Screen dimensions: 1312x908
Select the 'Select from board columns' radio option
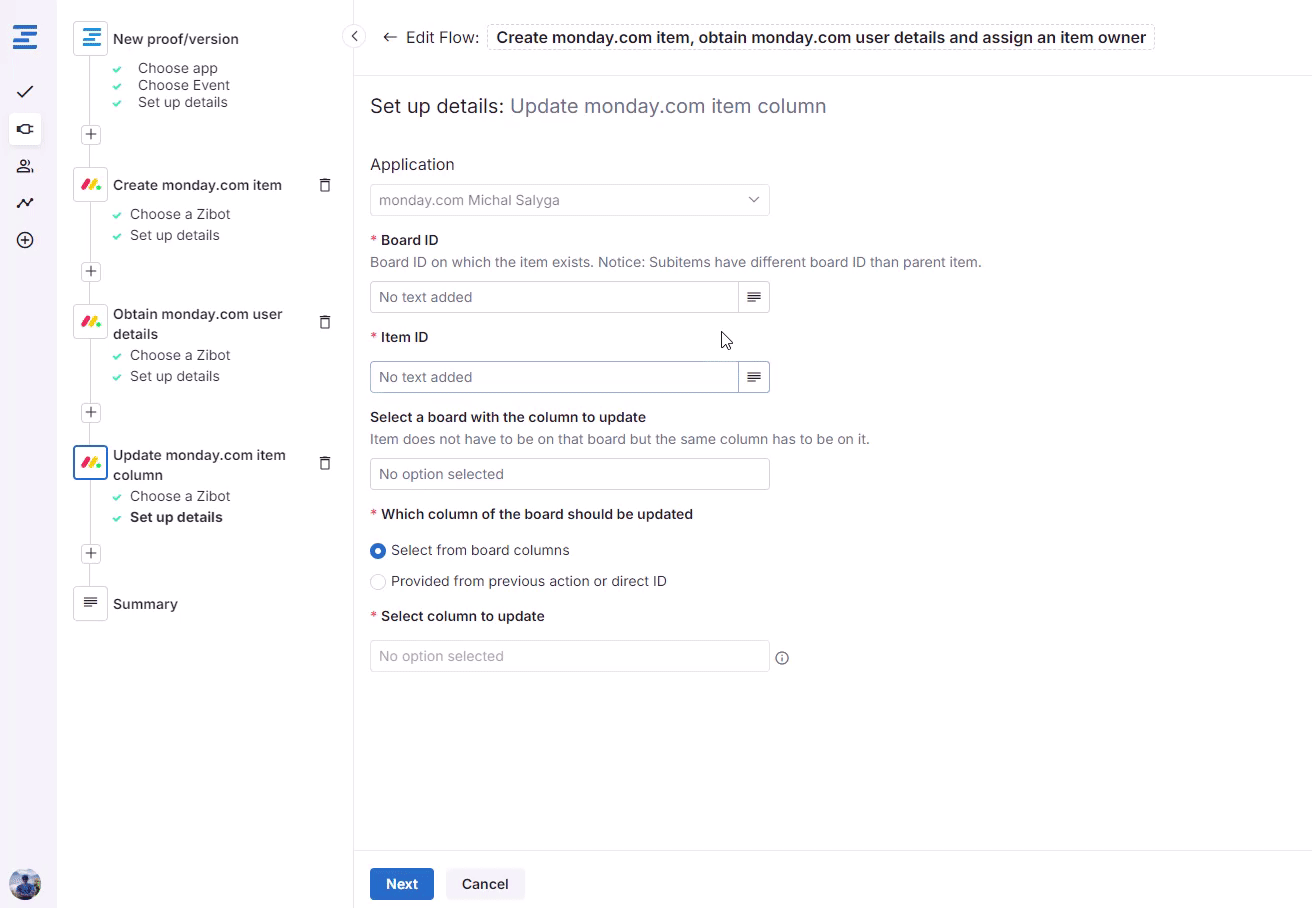click(x=378, y=551)
